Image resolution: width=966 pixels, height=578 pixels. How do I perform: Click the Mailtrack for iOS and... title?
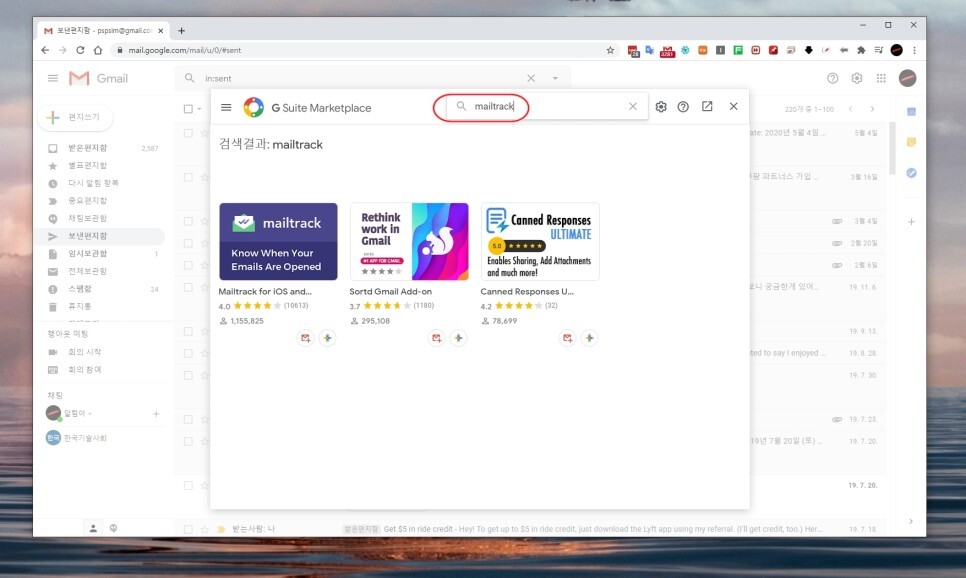pos(265,291)
